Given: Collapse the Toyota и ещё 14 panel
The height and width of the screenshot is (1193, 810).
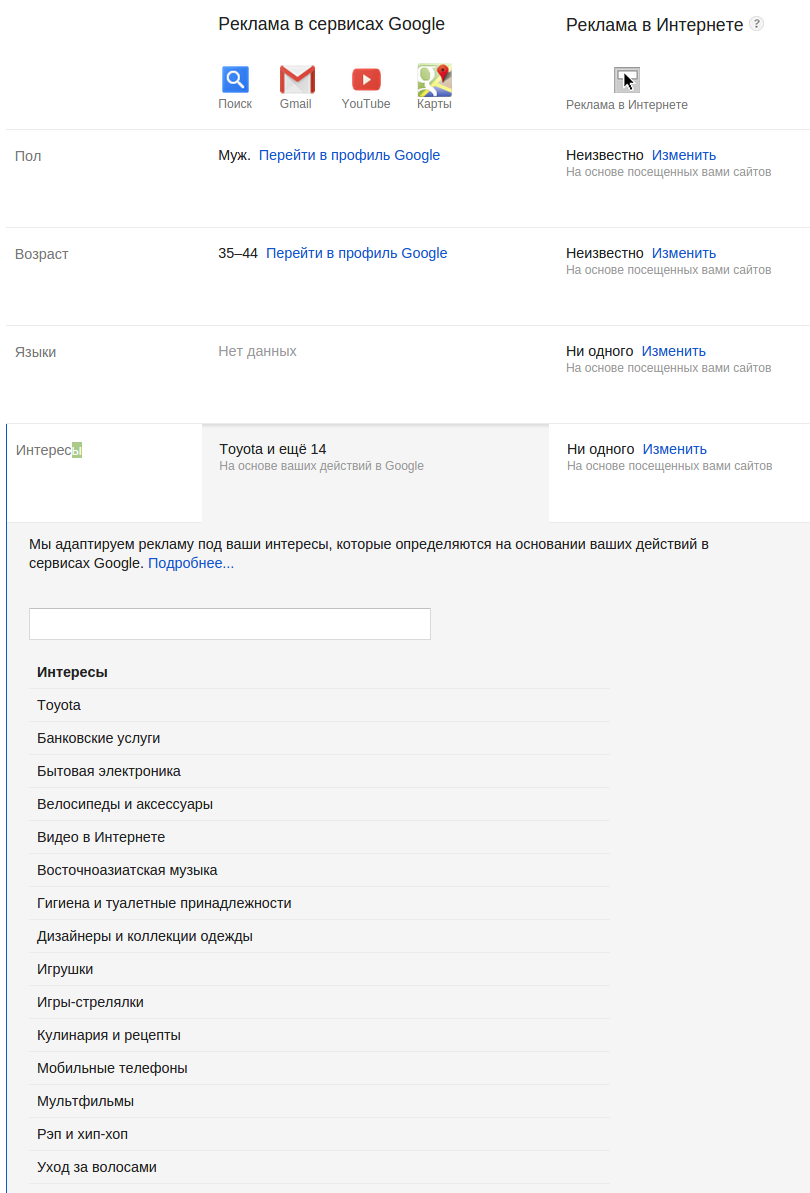Looking at the screenshot, I should pyautogui.click(x=375, y=472).
